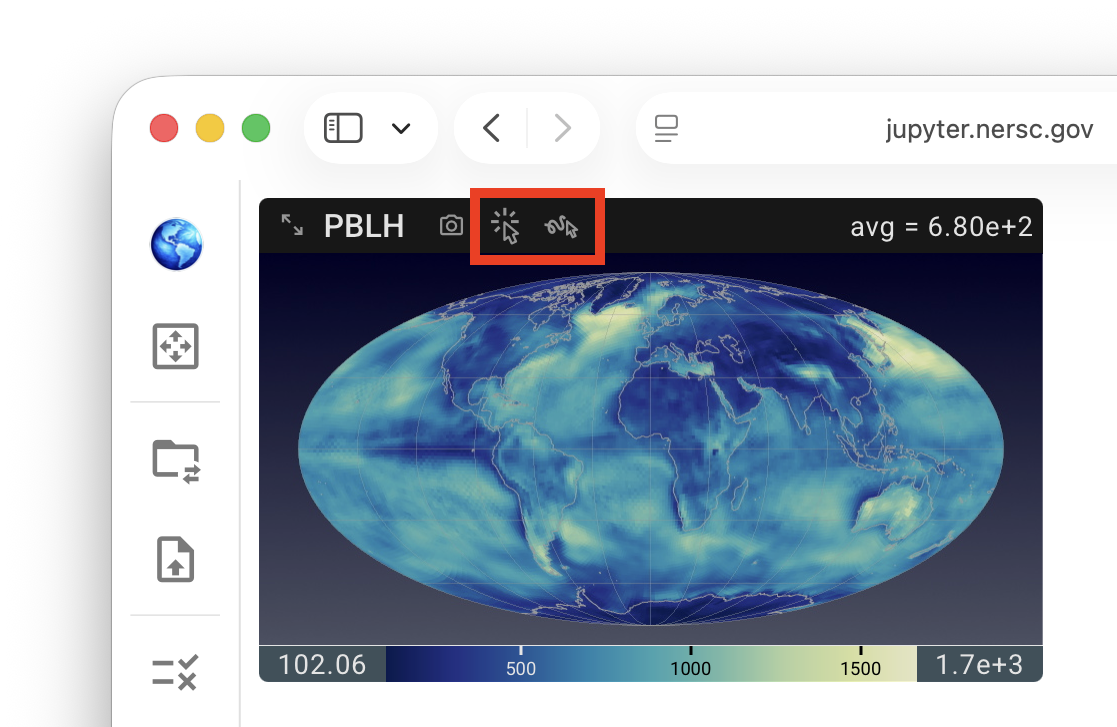Take a snapshot with the camera icon
The height and width of the screenshot is (727, 1117).
[451, 226]
